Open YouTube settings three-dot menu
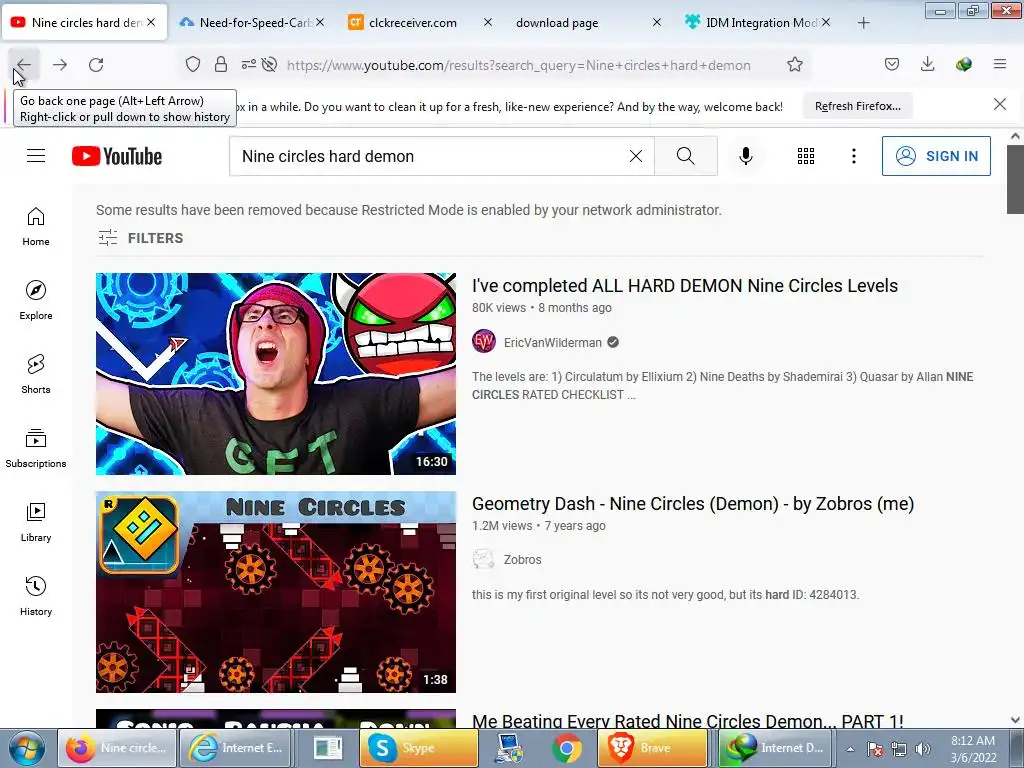This screenshot has height=768, width=1024. (854, 156)
